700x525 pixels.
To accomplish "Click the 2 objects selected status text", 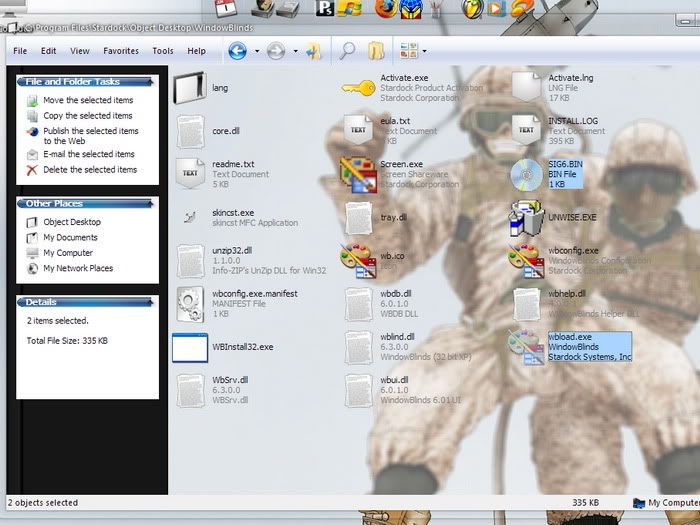I will pyautogui.click(x=43, y=503).
